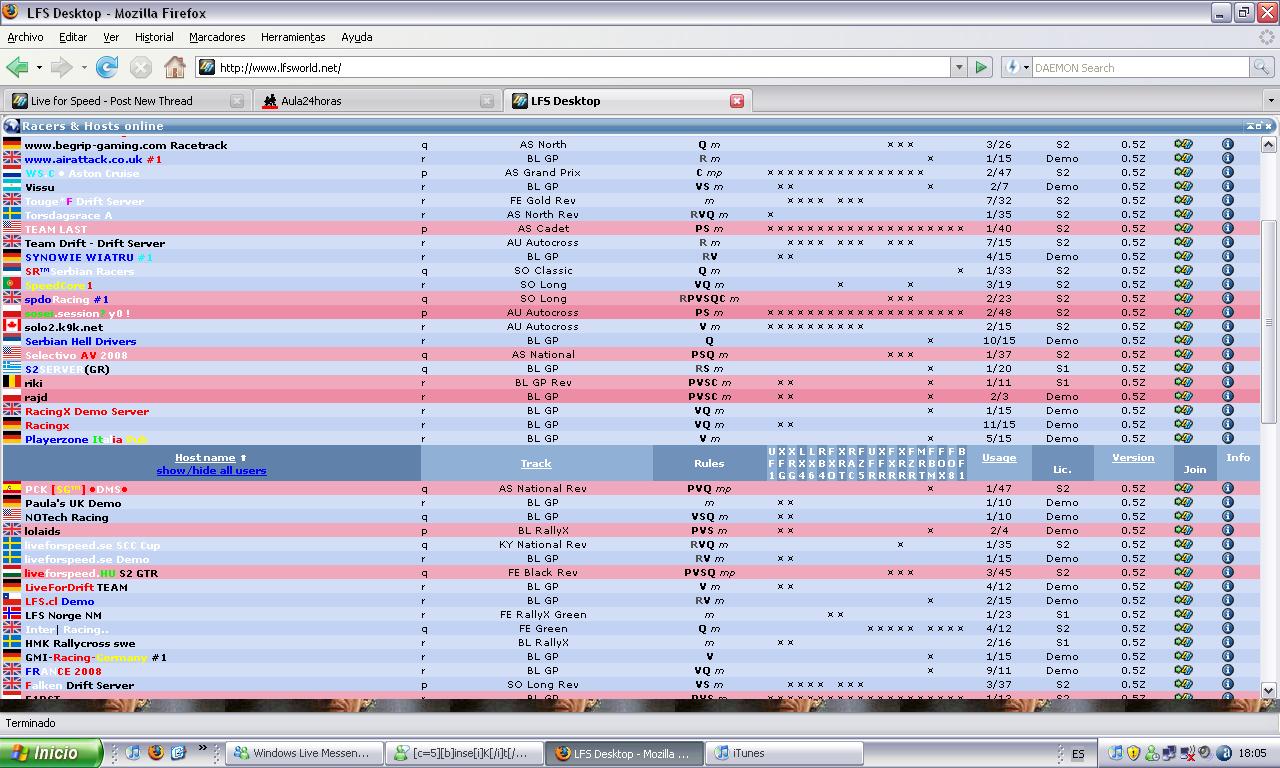The width and height of the screenshot is (1280, 768).
Task: Open the Firefox home page icon
Action: (175, 67)
